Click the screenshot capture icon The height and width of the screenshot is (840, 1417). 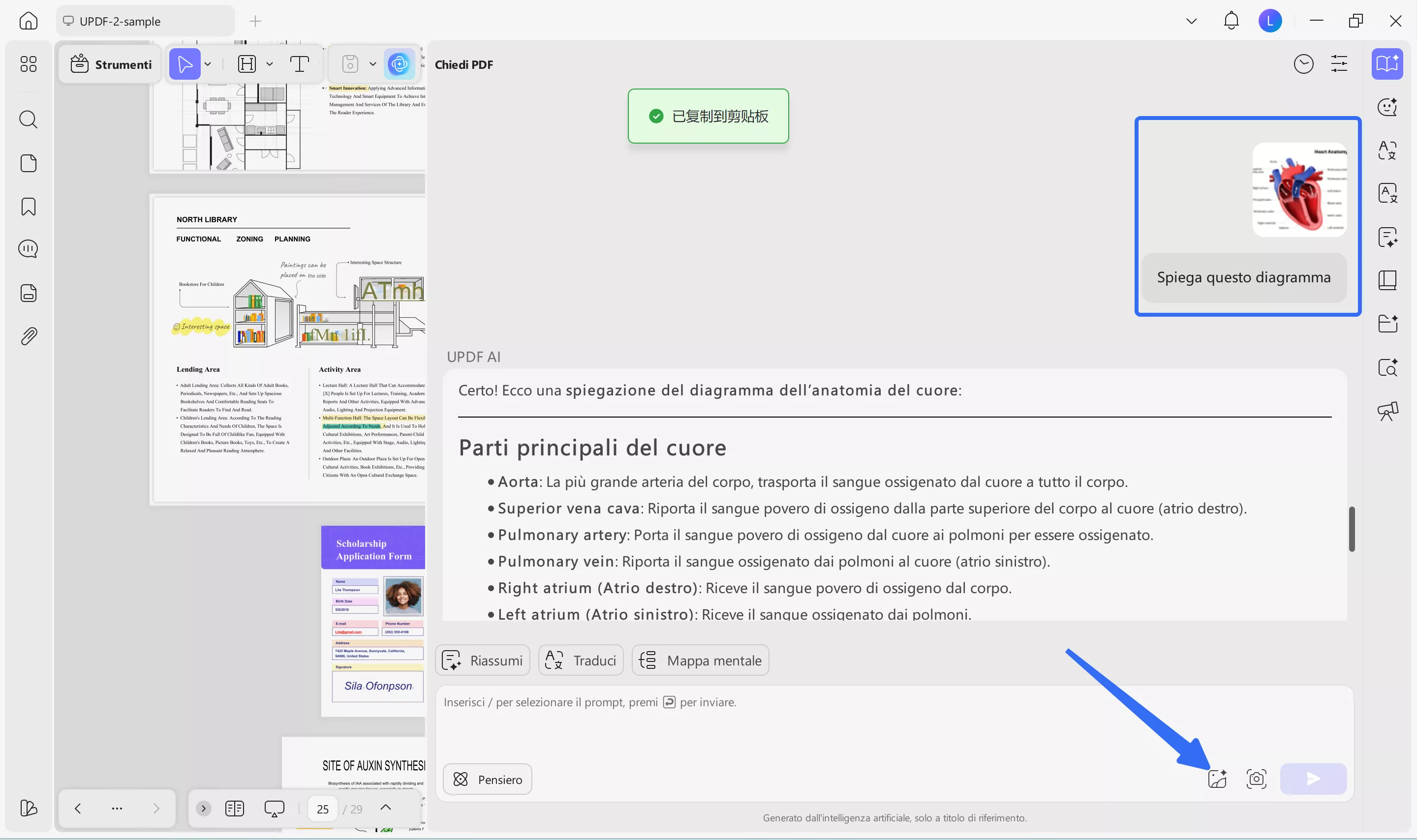tap(1256, 779)
